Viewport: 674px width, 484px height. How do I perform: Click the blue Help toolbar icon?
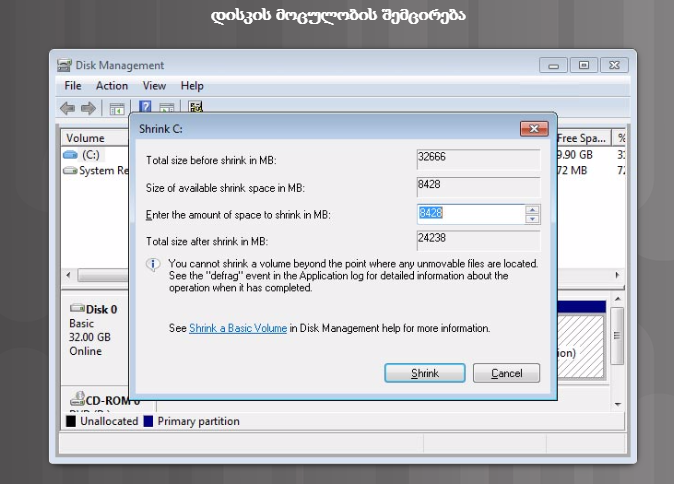(x=146, y=108)
